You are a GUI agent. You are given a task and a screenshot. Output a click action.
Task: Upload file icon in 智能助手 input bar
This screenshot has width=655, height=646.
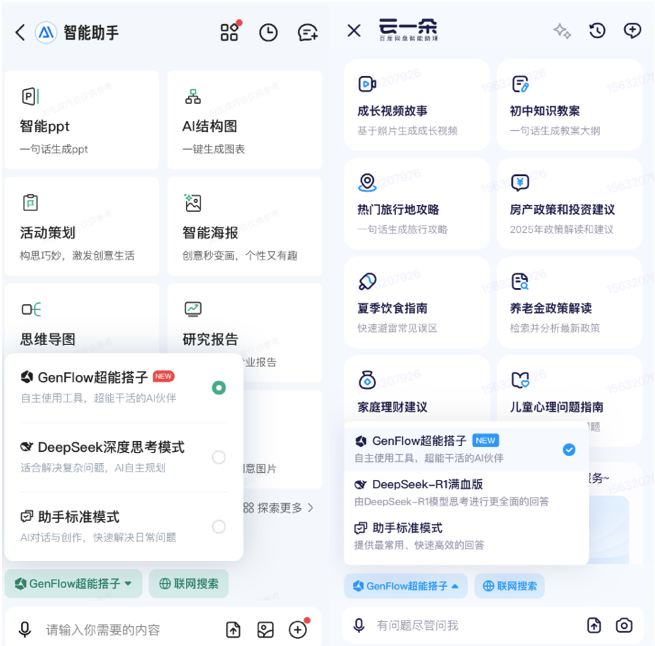pos(233,630)
